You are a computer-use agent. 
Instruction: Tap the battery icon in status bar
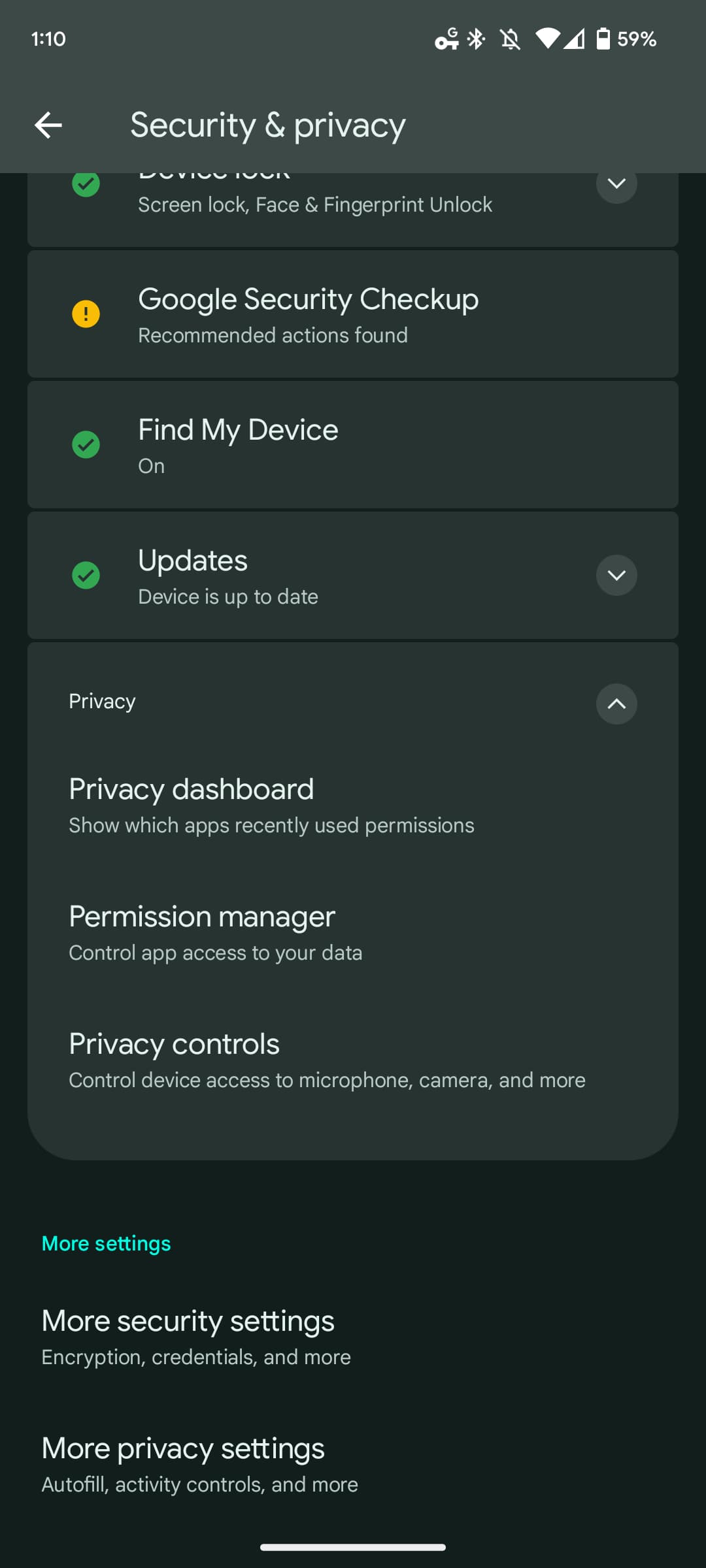pyautogui.click(x=603, y=39)
